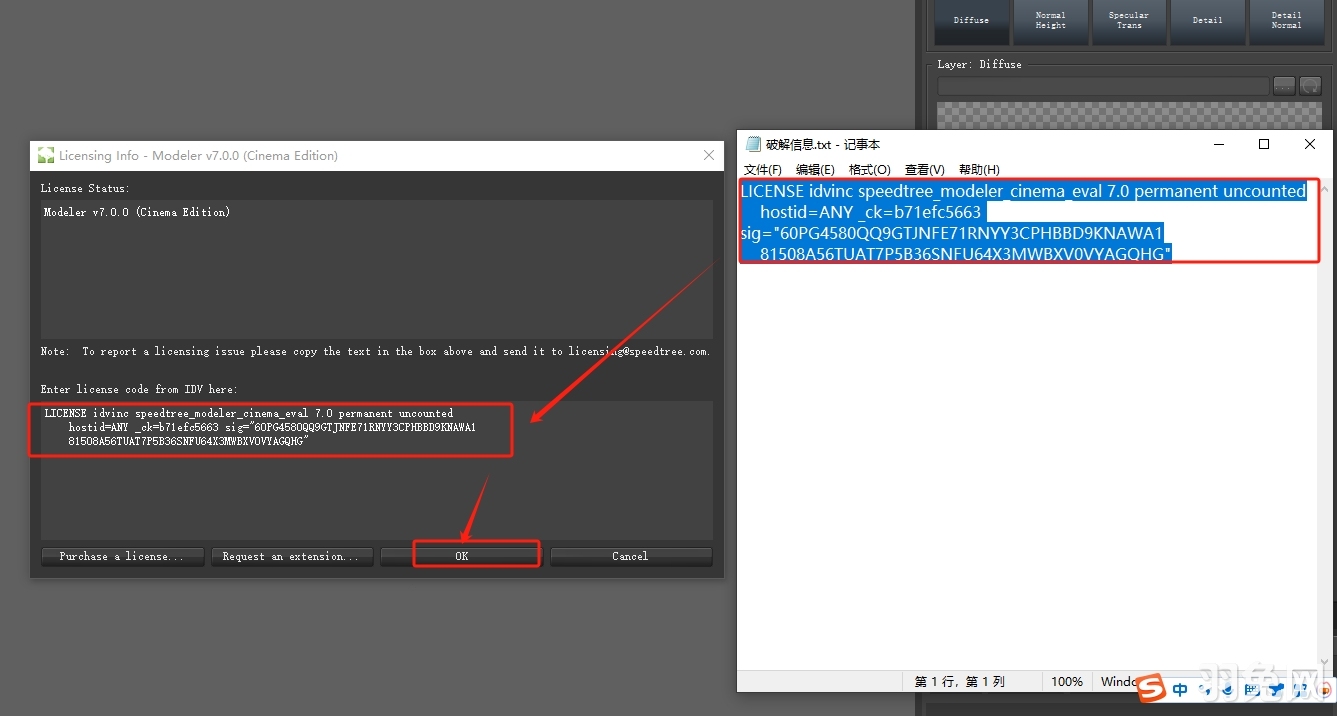Click the soft keyboard icon on input toolbar
Viewport: 1337px width, 716px height.
[1252, 689]
